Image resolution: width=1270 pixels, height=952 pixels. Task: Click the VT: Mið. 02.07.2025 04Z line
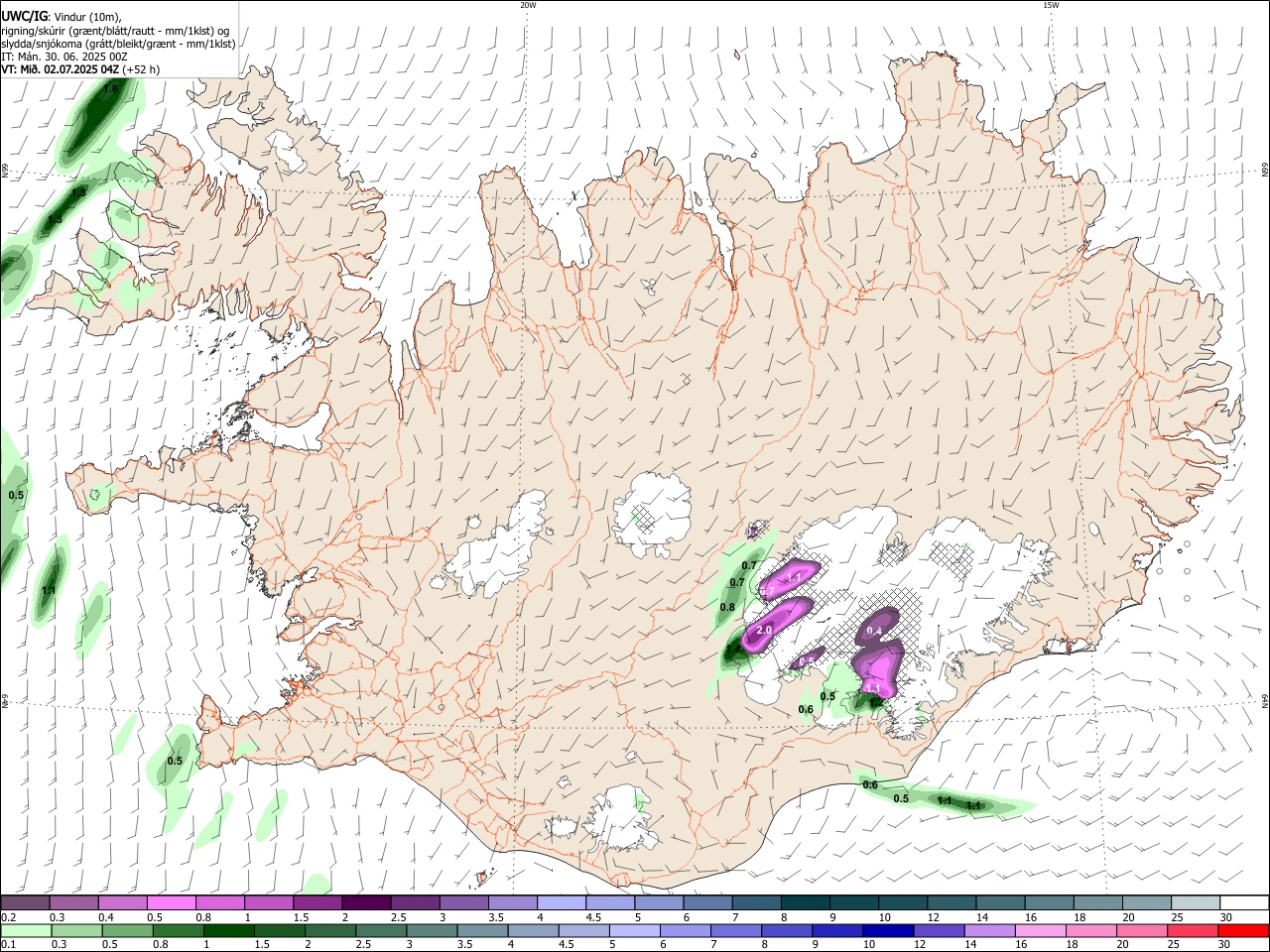(61, 69)
